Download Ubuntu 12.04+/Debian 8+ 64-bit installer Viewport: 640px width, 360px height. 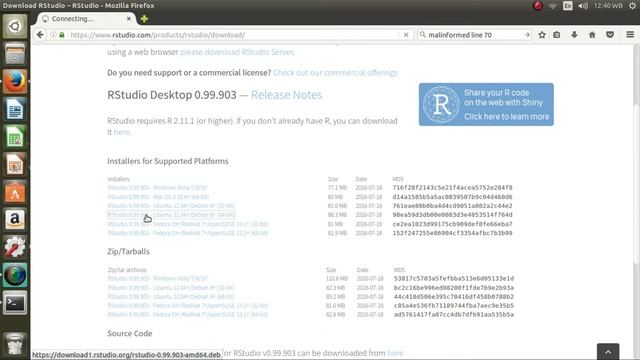tap(171, 215)
